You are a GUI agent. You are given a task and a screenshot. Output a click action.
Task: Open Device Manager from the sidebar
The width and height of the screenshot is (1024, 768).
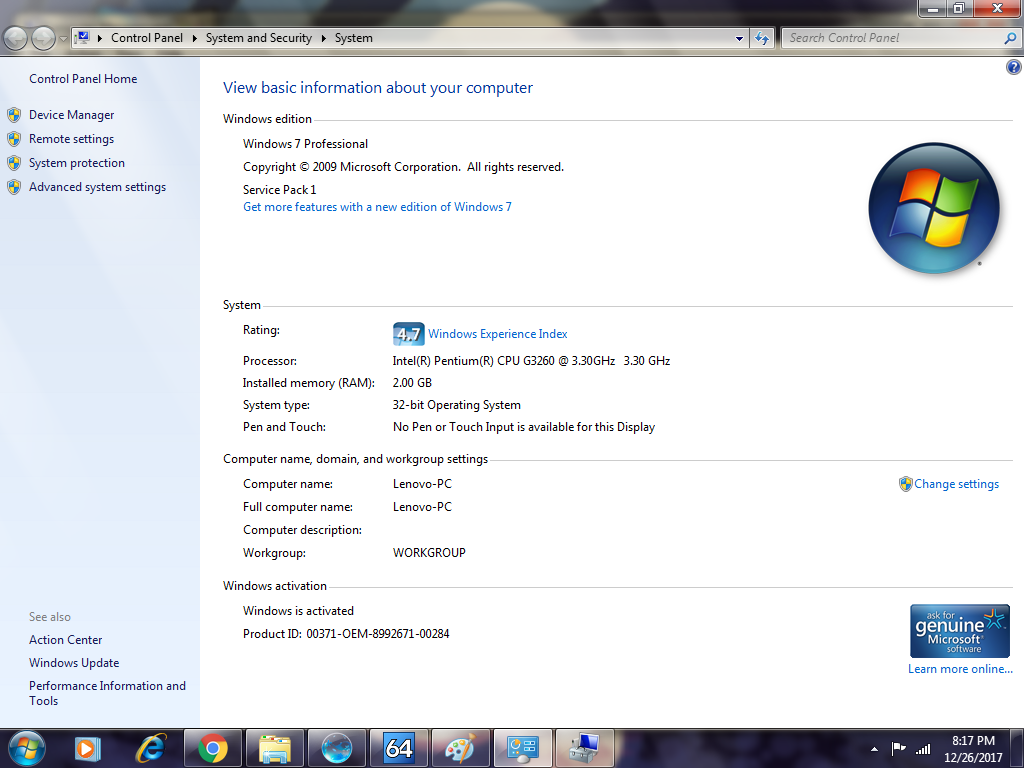tap(71, 115)
